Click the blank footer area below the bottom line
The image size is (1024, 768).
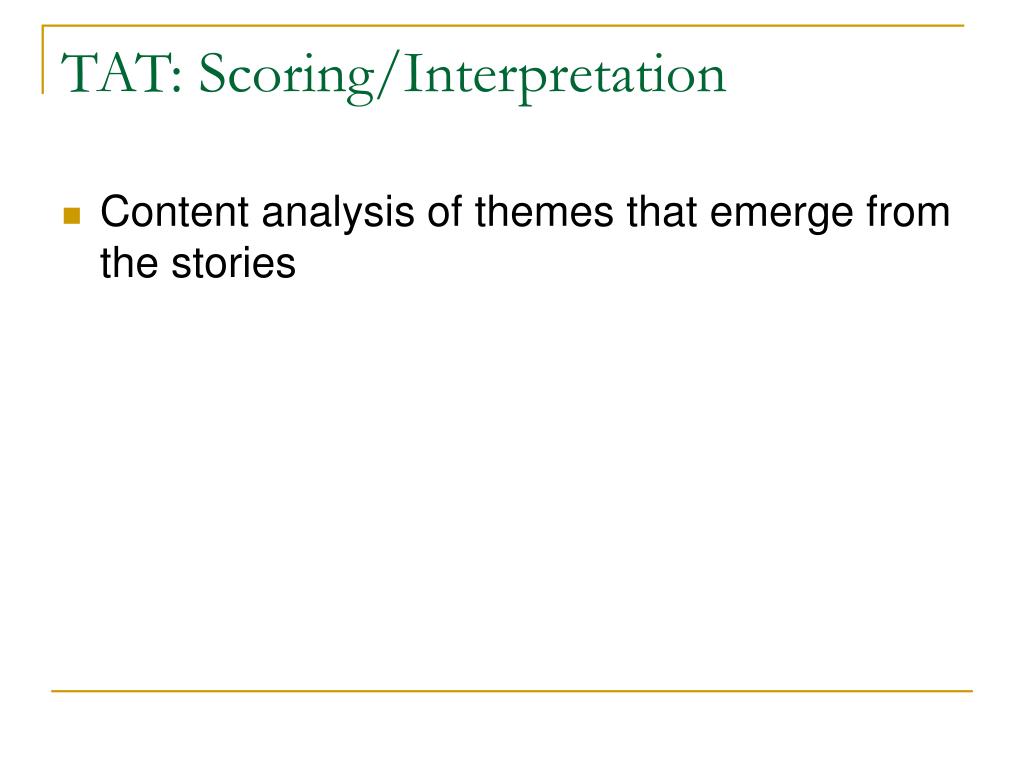point(512,730)
